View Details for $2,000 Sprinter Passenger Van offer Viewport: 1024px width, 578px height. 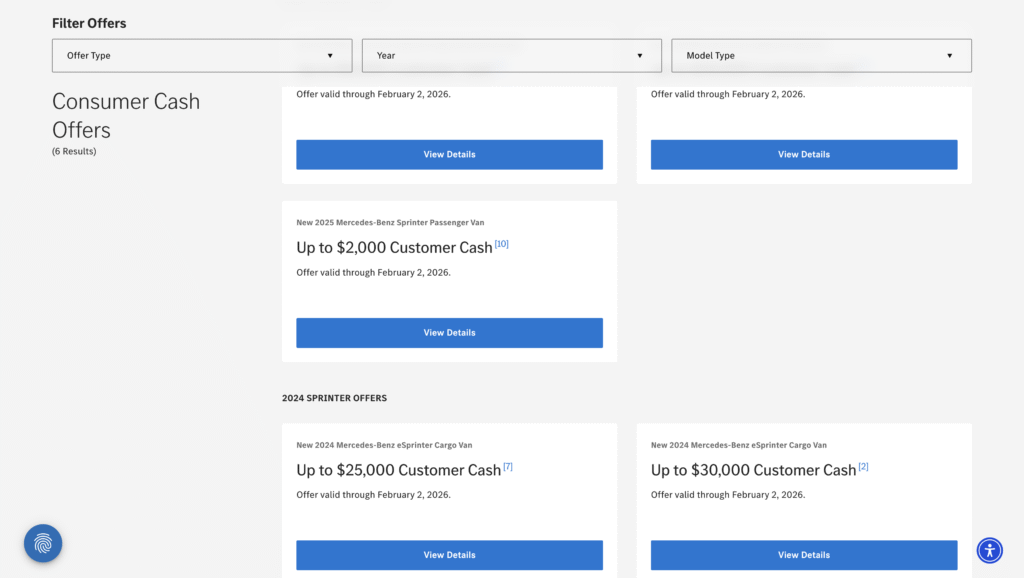[x=449, y=333]
